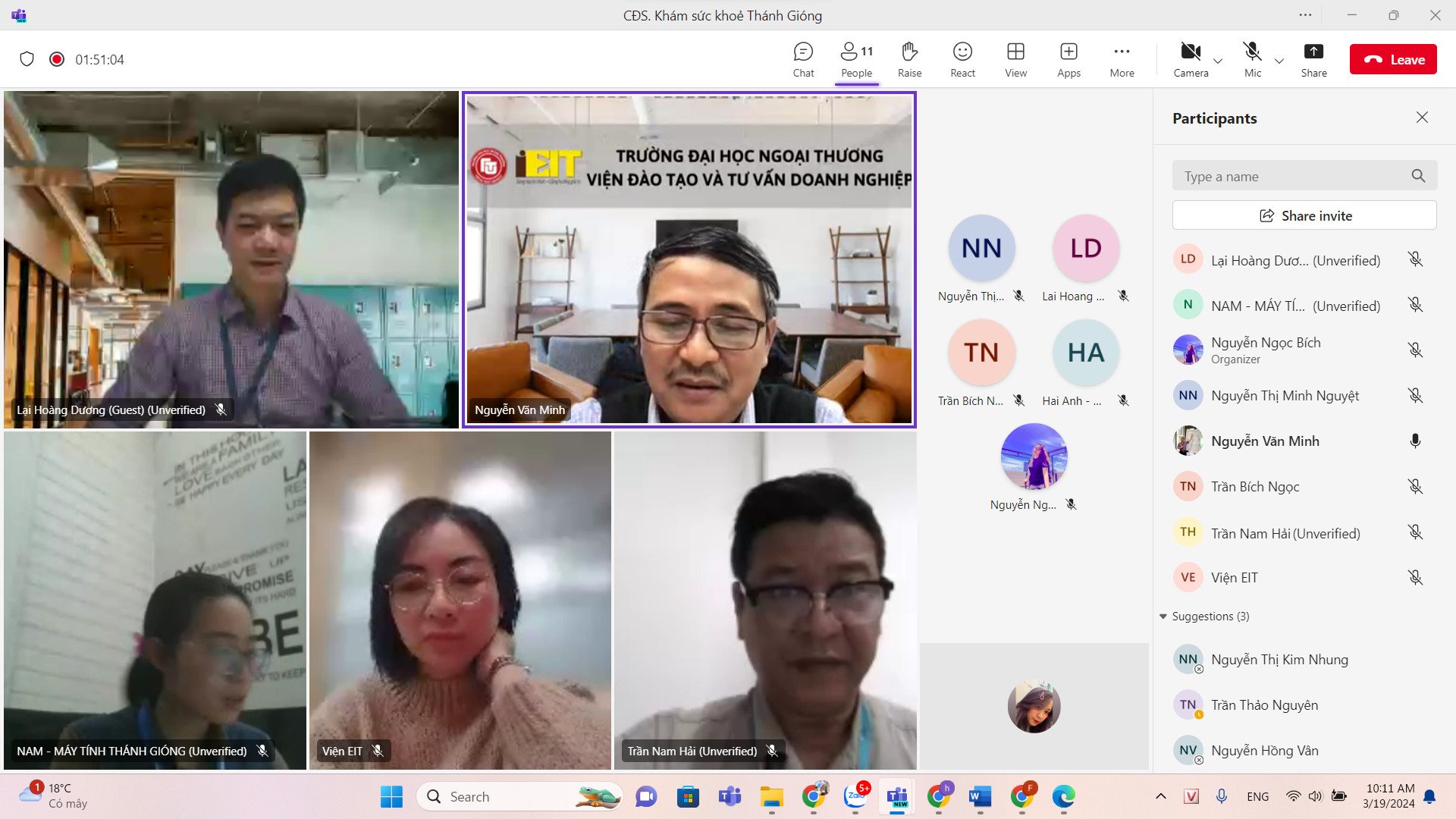Expand the Mic options dropdown arrow
Image resolution: width=1456 pixels, height=819 pixels.
coord(1279,61)
